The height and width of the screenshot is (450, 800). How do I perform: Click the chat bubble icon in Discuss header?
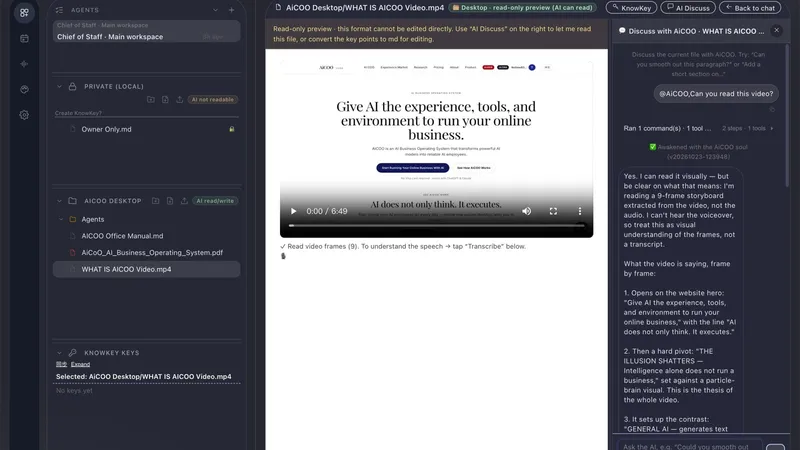(x=622, y=31)
